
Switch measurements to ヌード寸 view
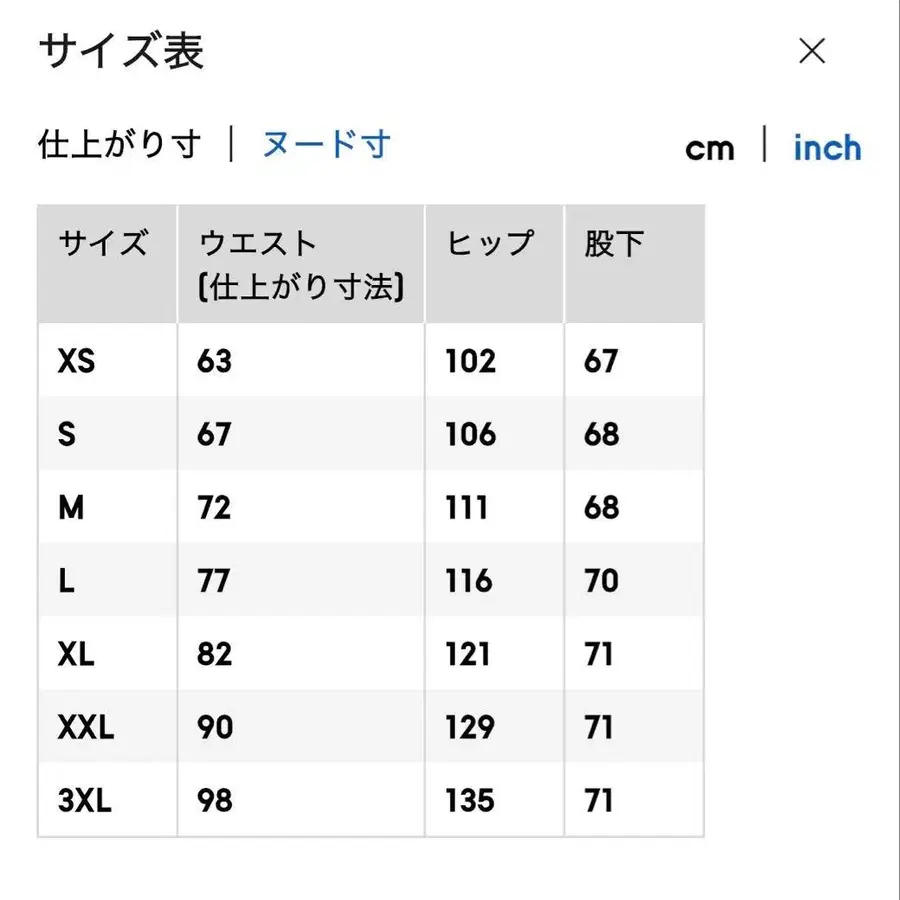(x=325, y=145)
